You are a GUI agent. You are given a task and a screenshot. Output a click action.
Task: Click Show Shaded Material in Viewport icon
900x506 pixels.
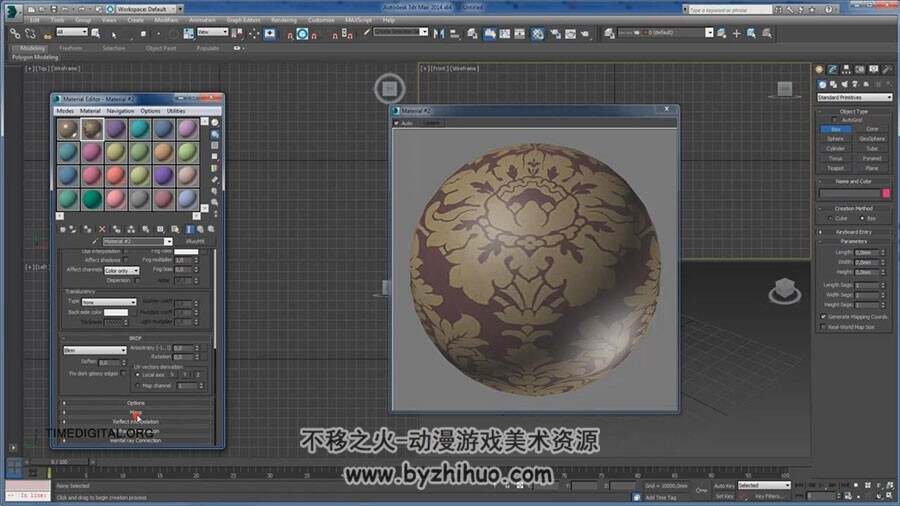[175, 229]
